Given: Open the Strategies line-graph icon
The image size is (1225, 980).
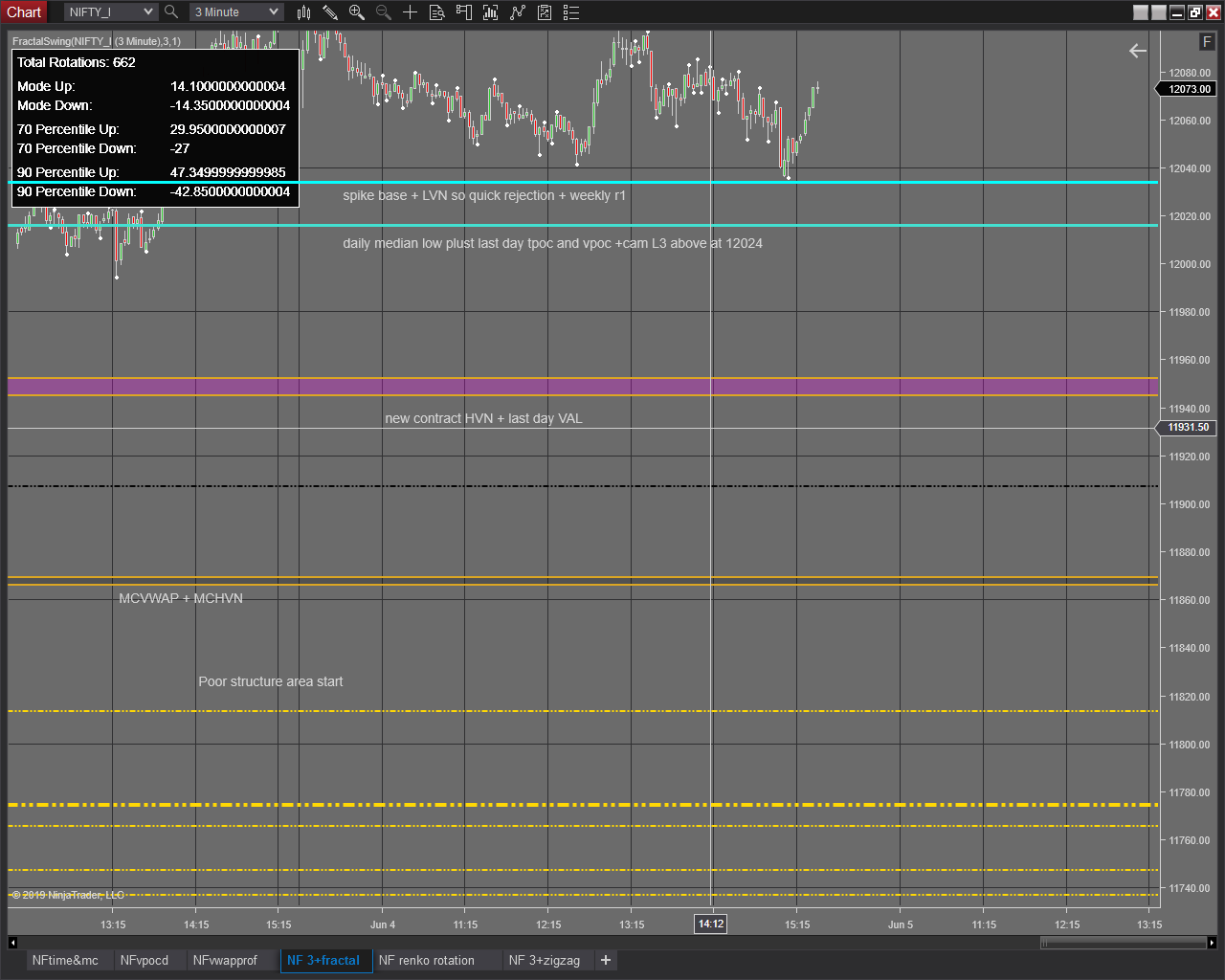Looking at the screenshot, I should (518, 12).
